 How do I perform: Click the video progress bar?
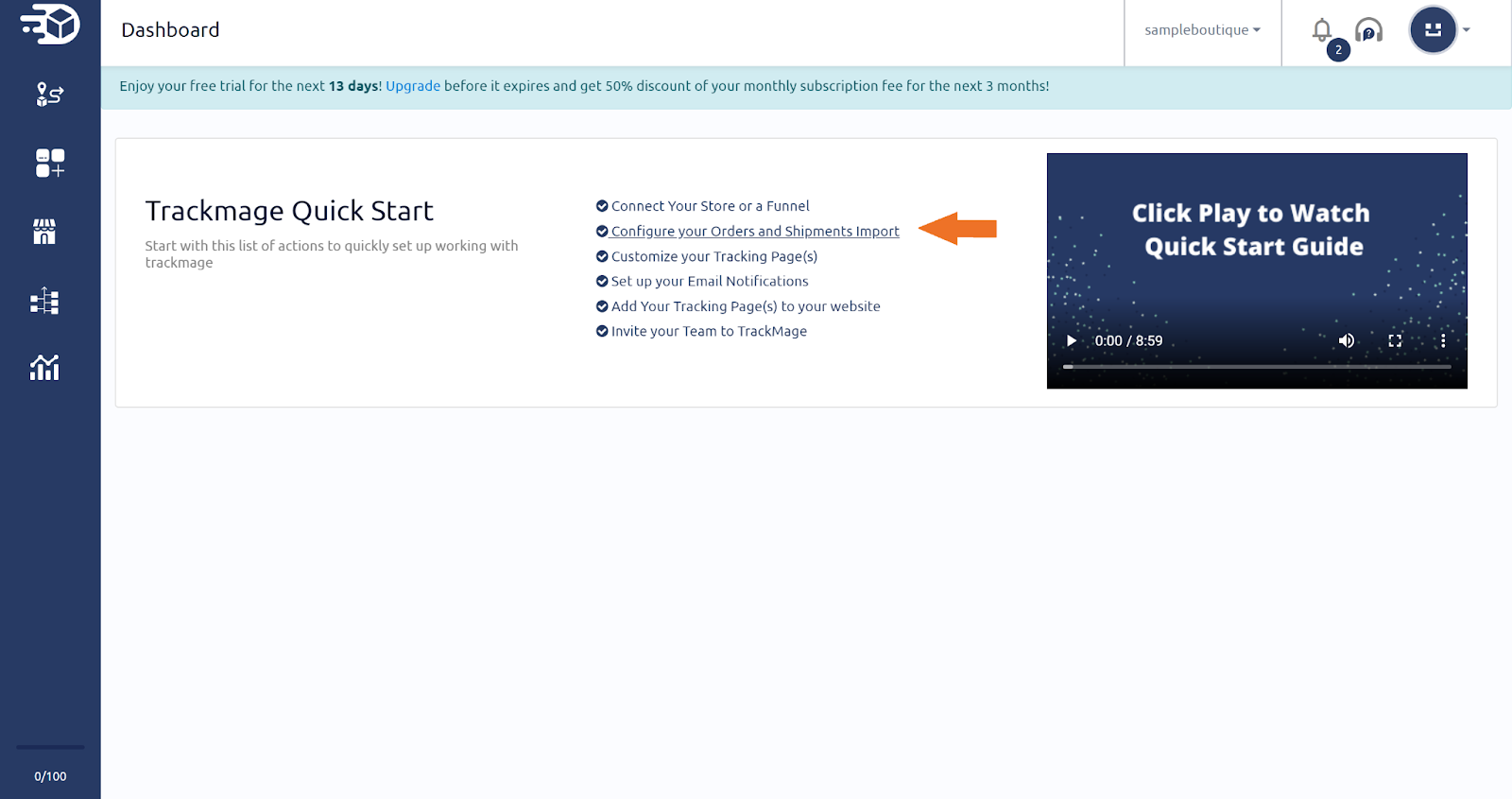click(1257, 367)
